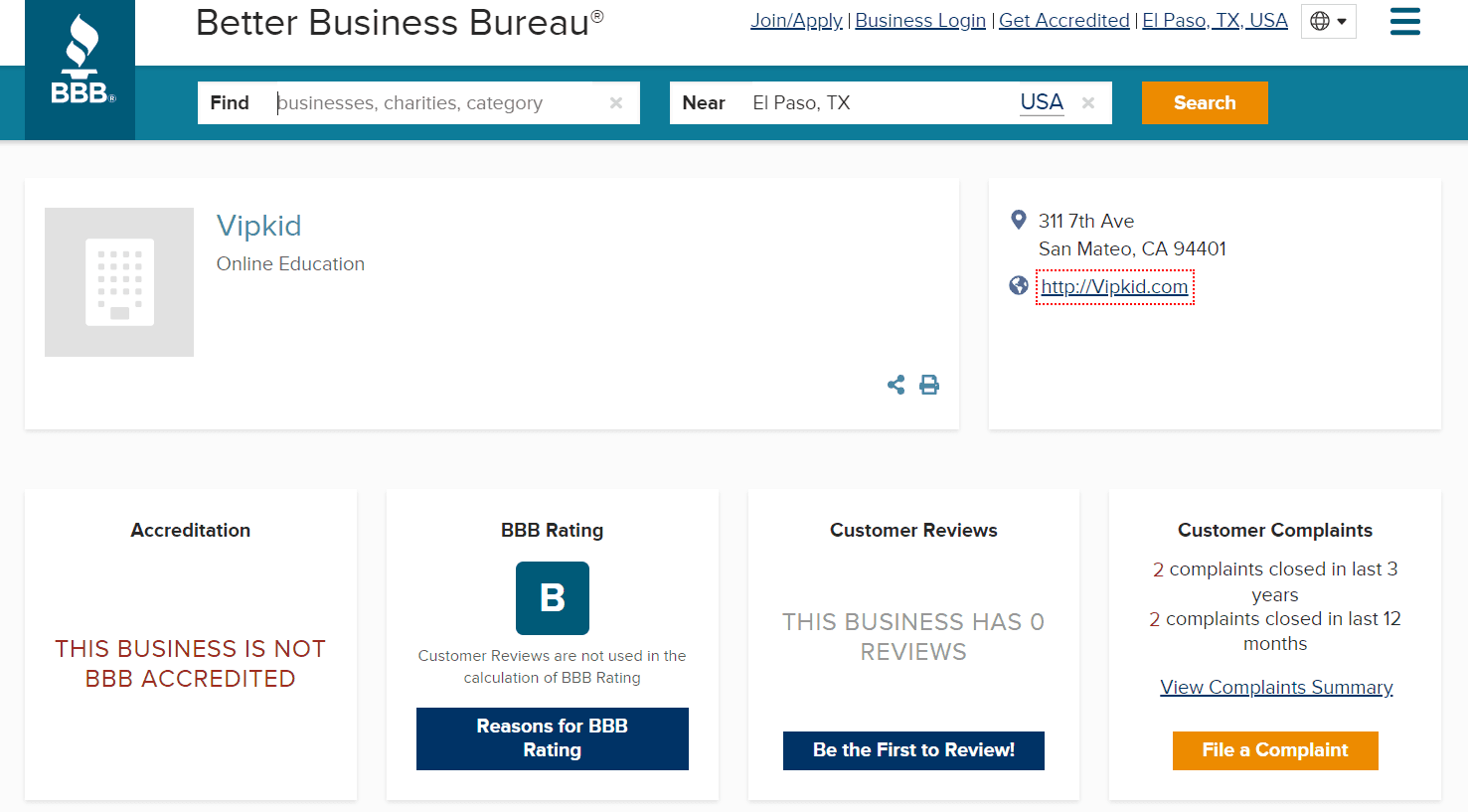Click the B rating badge
This screenshot has height=812, width=1468.
[x=553, y=598]
